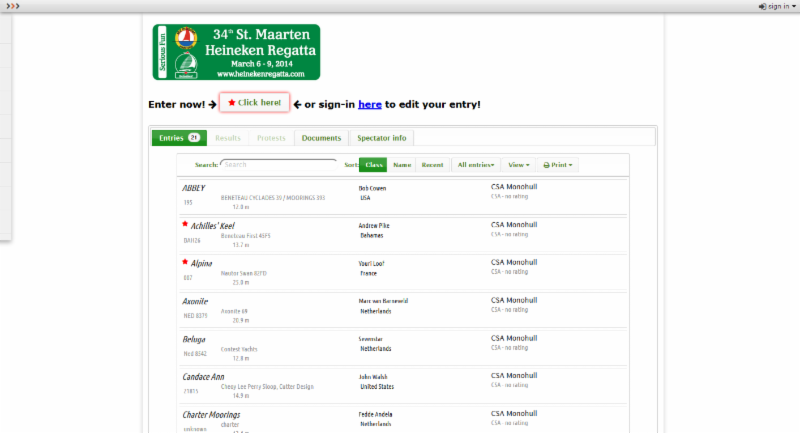The height and width of the screenshot is (433, 800).
Task: Focus the entries Search field
Action: coord(278,164)
